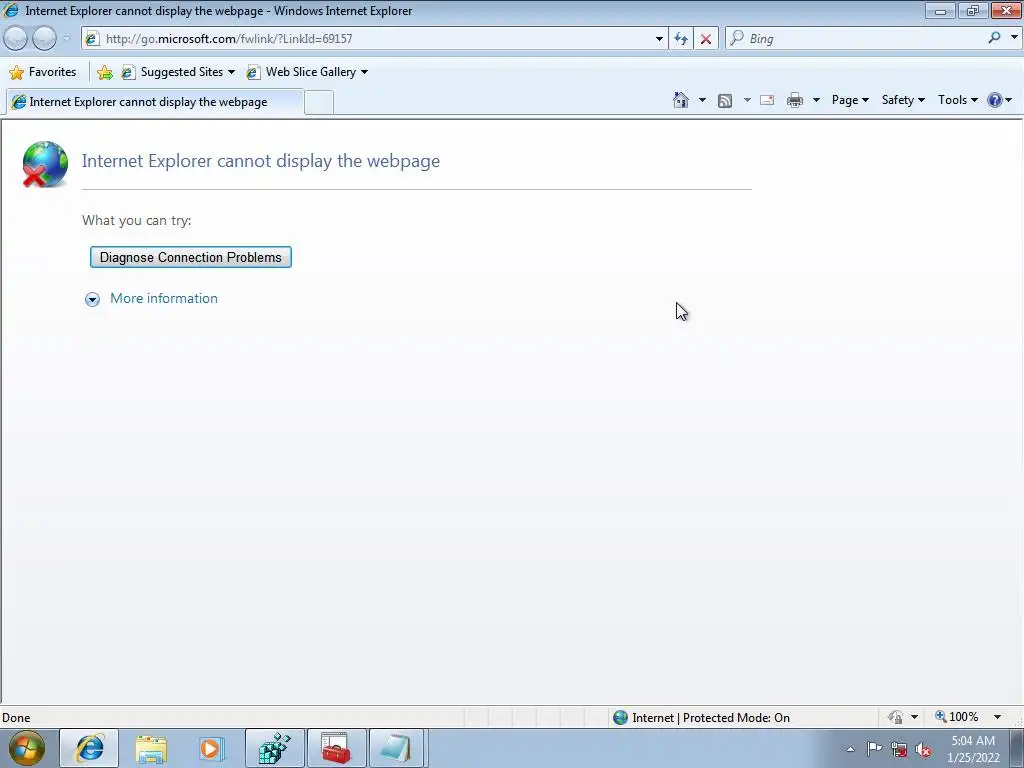Click the Print icon
This screenshot has height=768, width=1024.
coord(795,100)
